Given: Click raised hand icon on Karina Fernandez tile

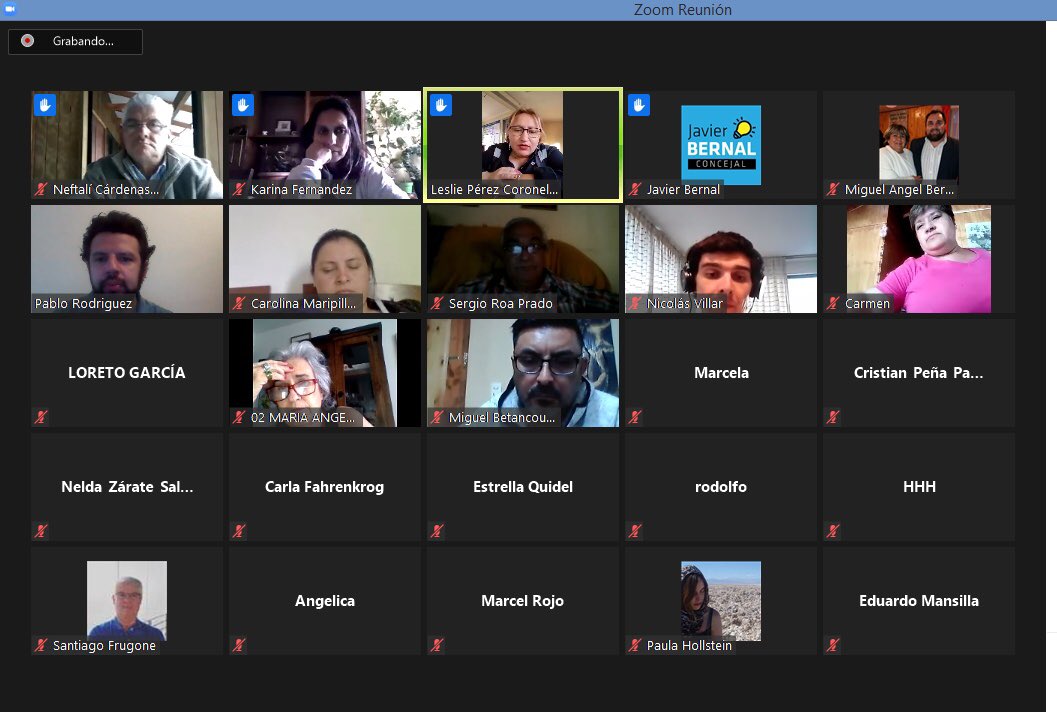Looking at the screenshot, I should (x=243, y=105).
